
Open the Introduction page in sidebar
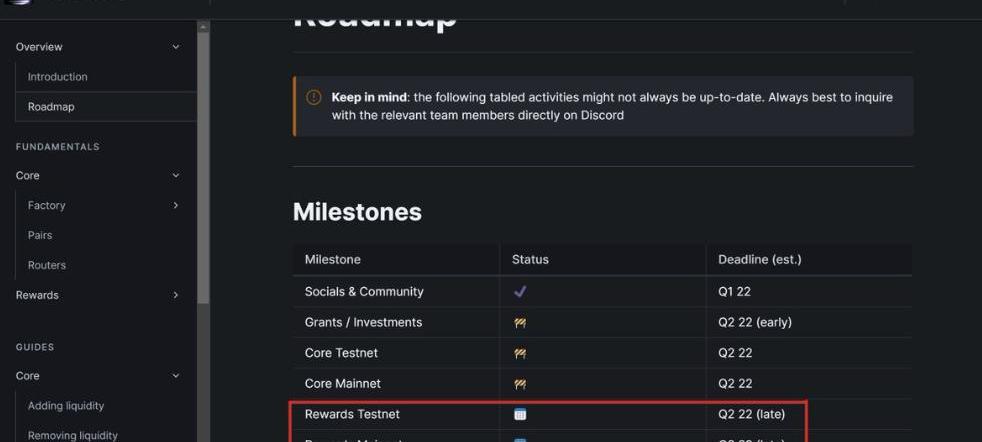click(58, 77)
